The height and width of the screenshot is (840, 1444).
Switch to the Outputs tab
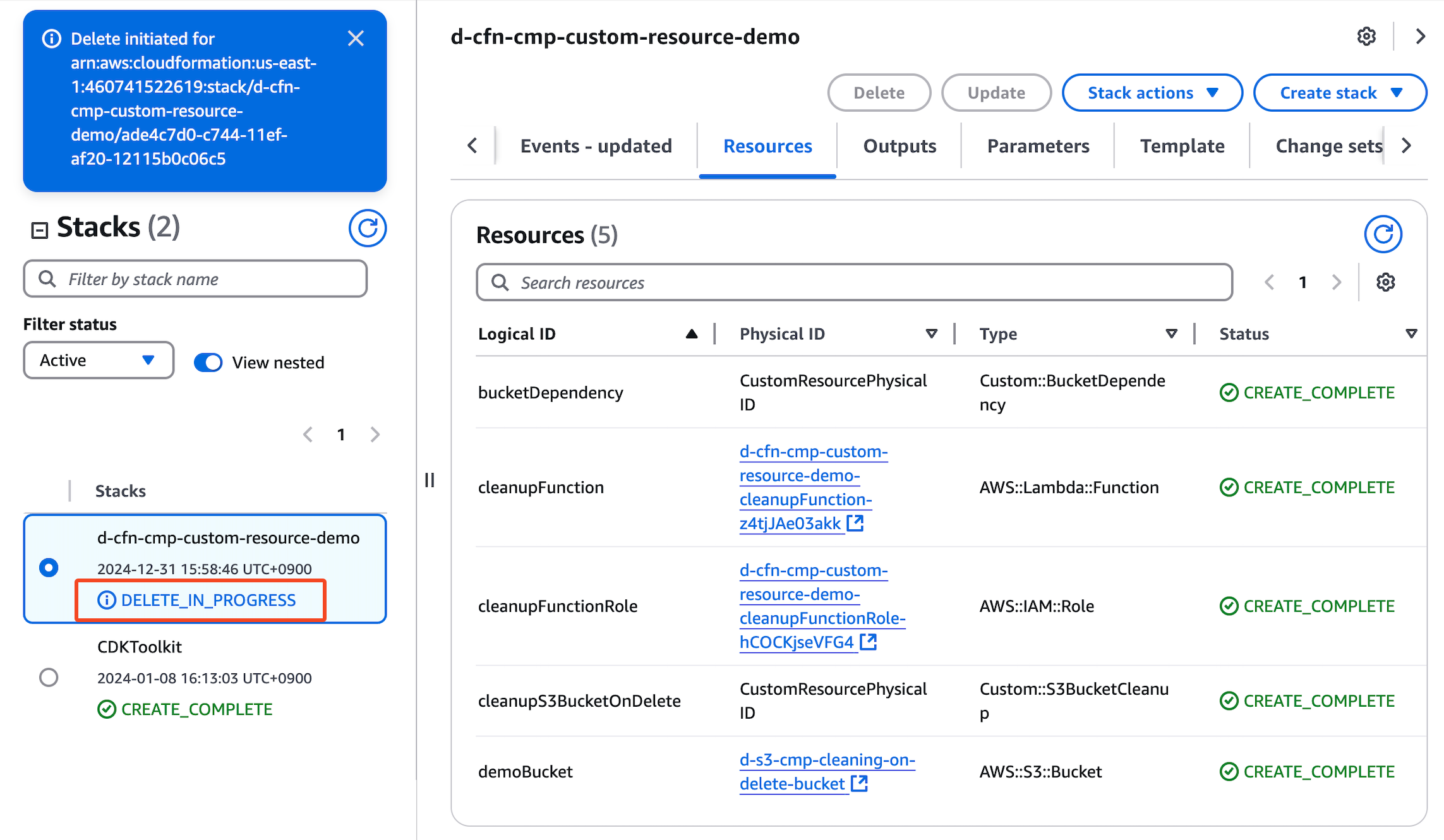click(899, 147)
